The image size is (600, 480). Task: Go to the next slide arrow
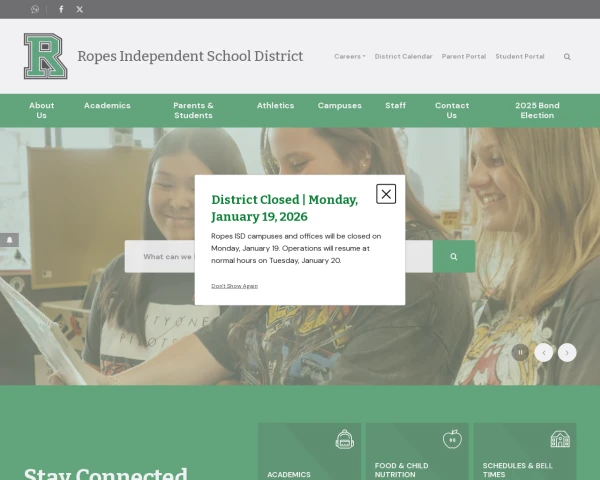click(x=567, y=352)
